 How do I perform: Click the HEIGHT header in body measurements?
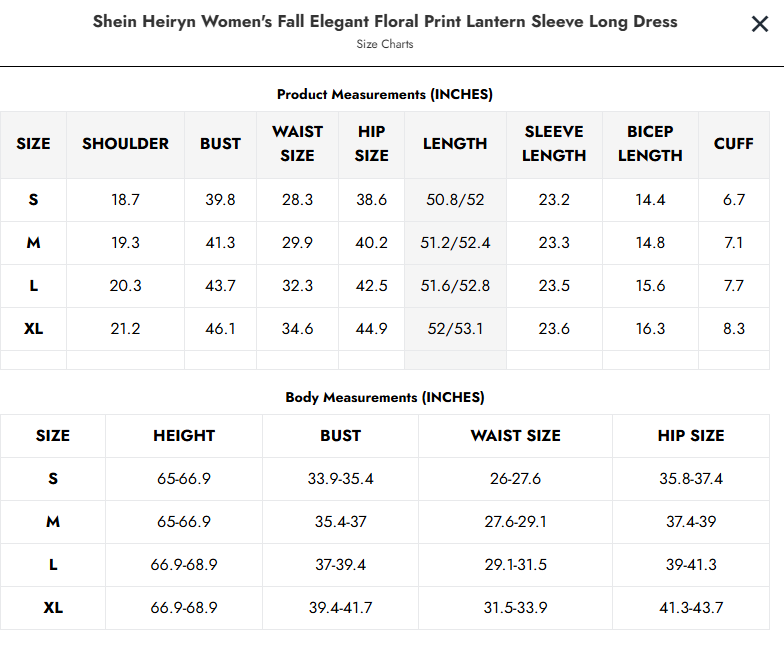(184, 436)
